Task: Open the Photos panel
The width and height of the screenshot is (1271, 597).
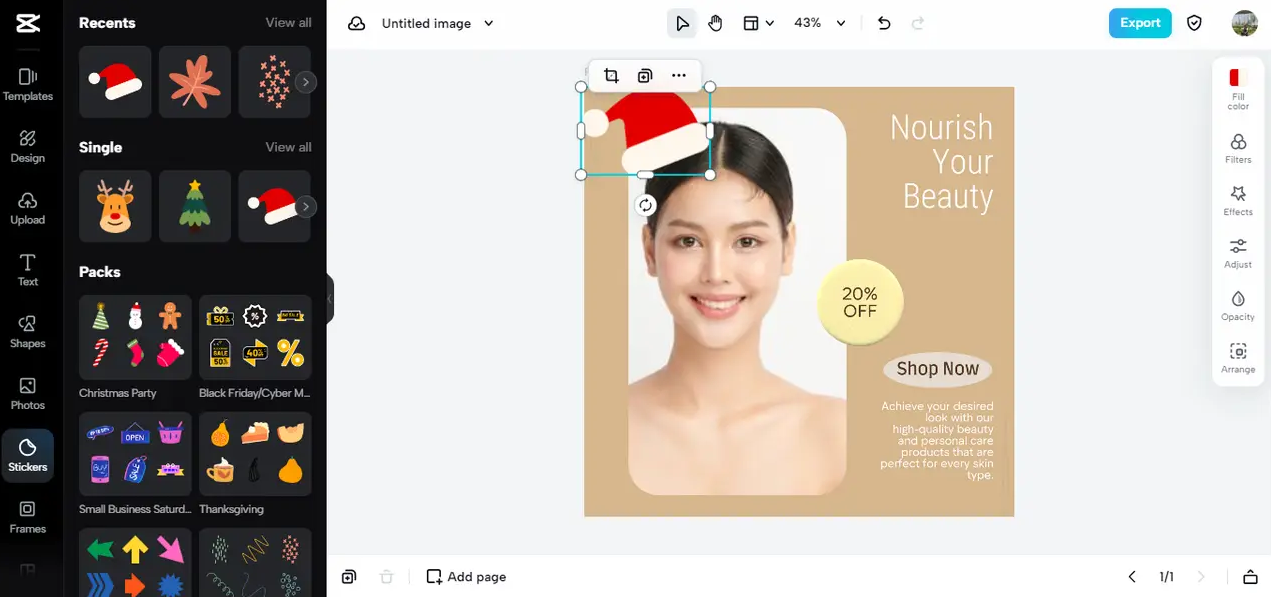Action: click(x=28, y=394)
